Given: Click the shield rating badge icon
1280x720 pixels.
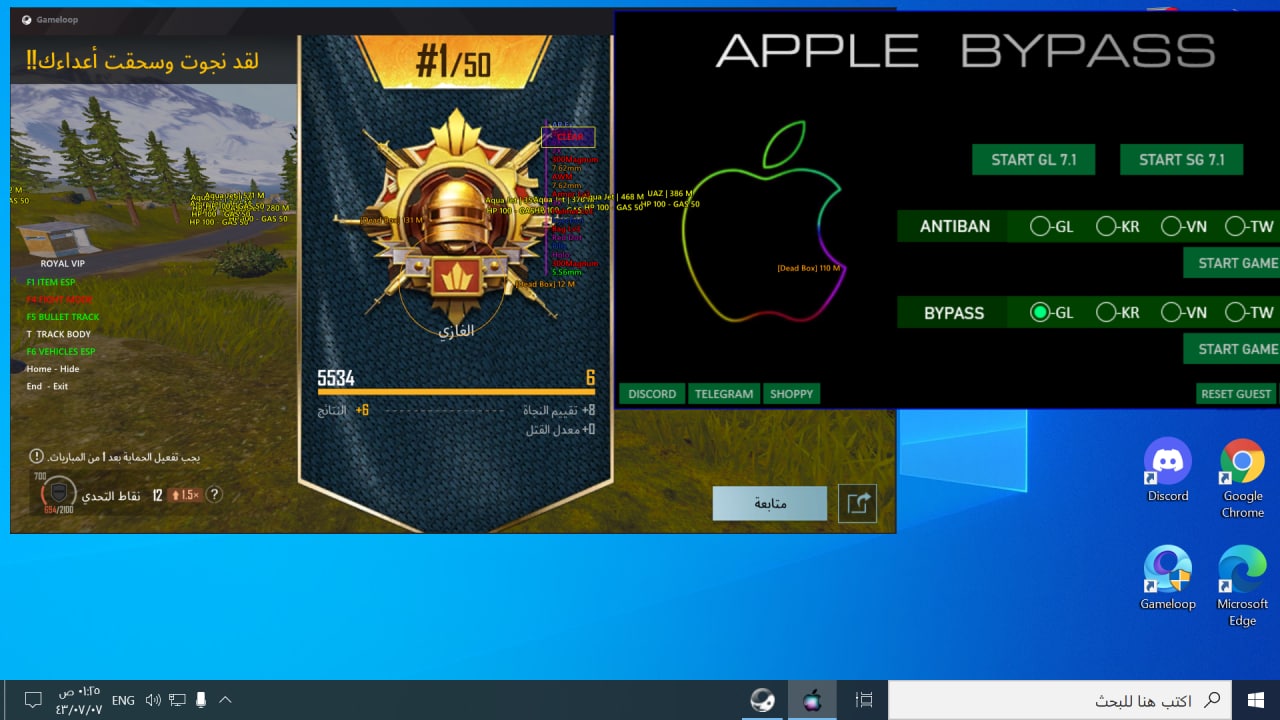Looking at the screenshot, I should click(59, 492).
